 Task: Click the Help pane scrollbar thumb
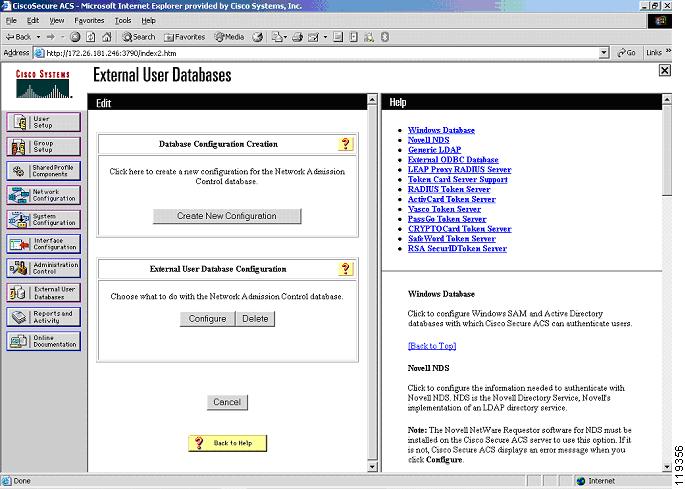[x=667, y=150]
